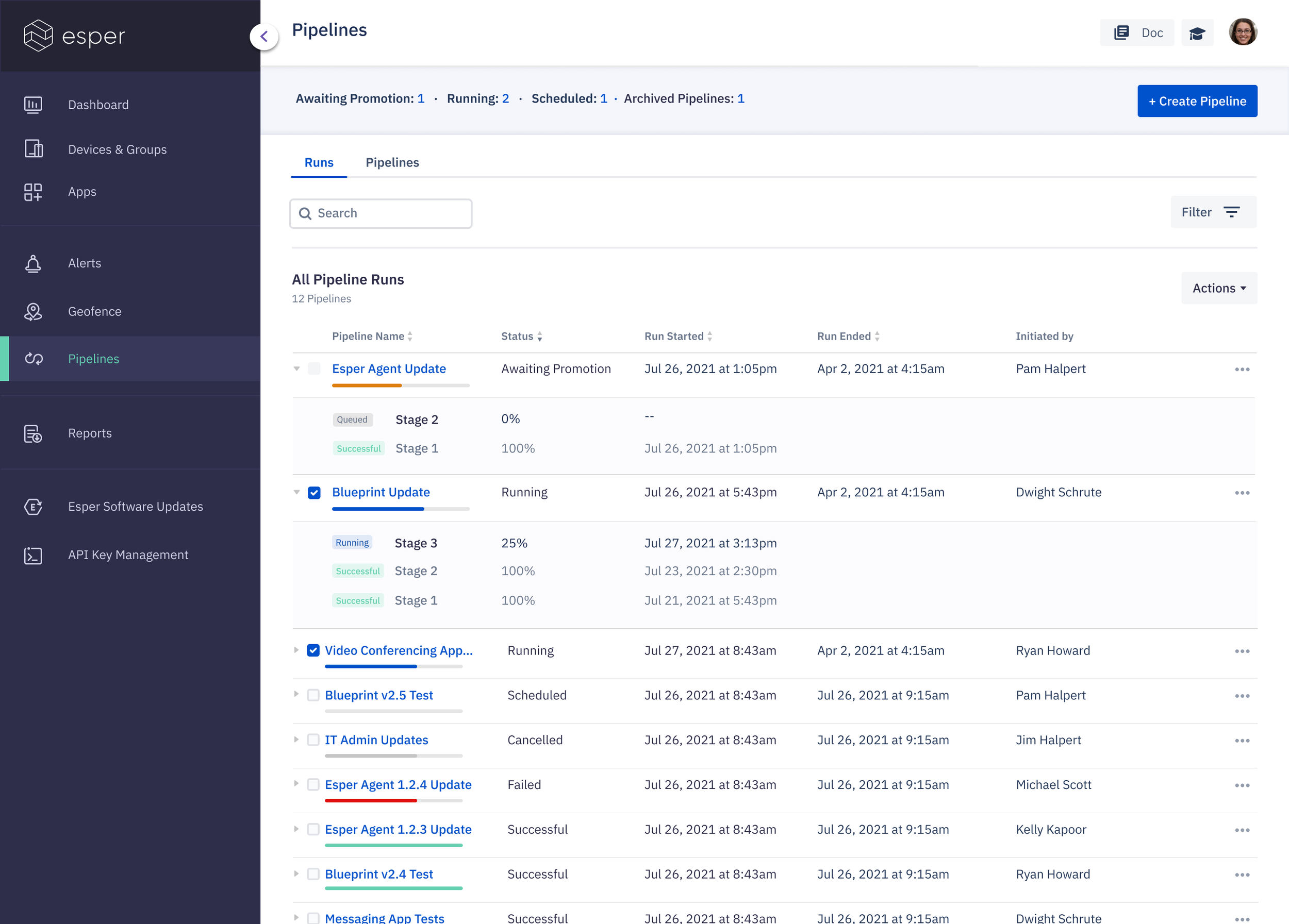Open Esper Software Updates icon
The image size is (1289, 924).
pyautogui.click(x=33, y=507)
